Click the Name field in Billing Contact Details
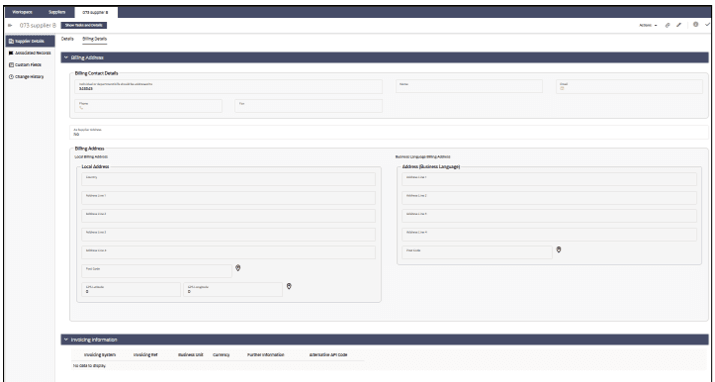Image resolution: width=715 pixels, height=382 pixels. click(x=469, y=87)
